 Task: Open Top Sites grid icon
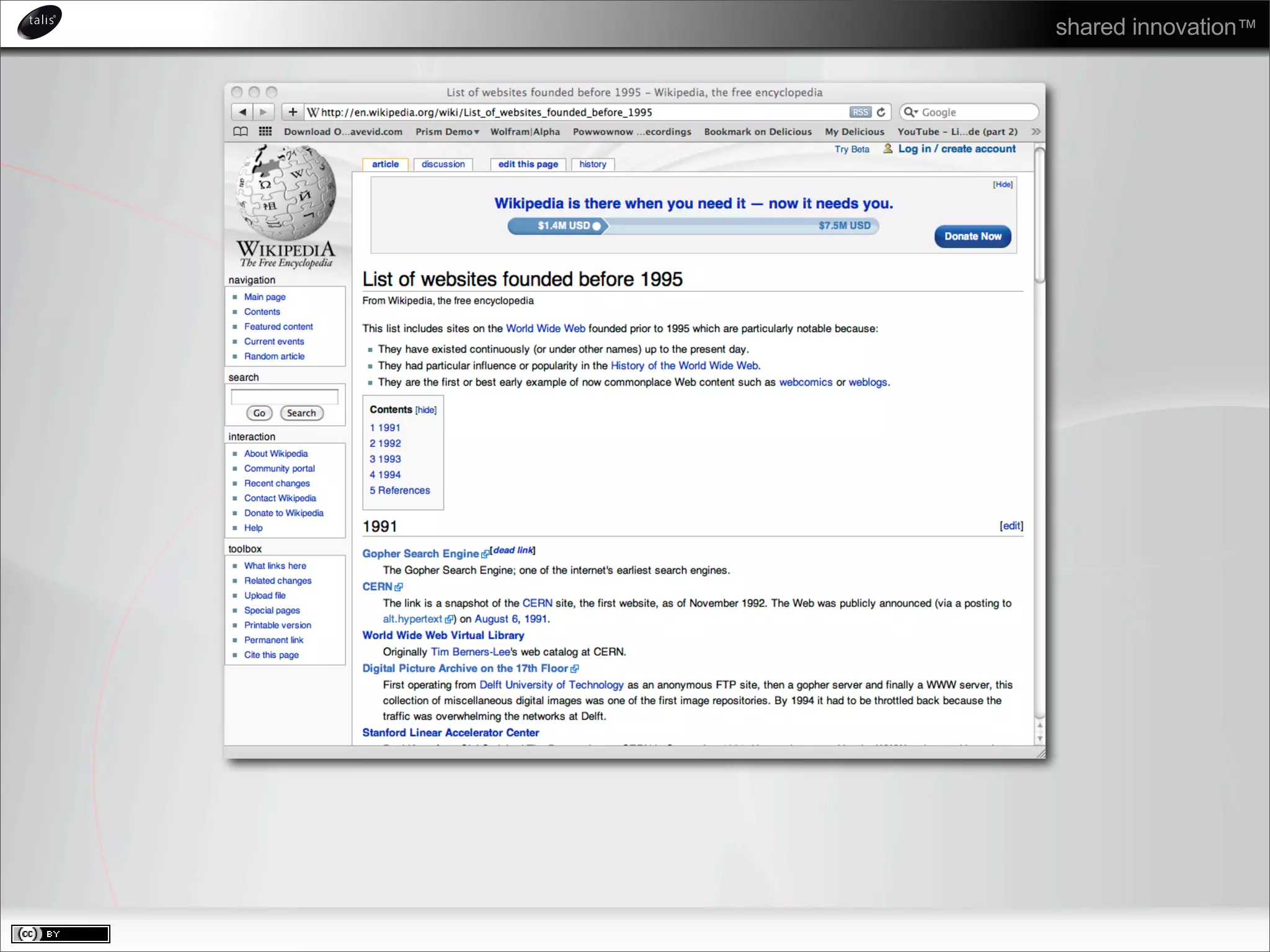265,131
